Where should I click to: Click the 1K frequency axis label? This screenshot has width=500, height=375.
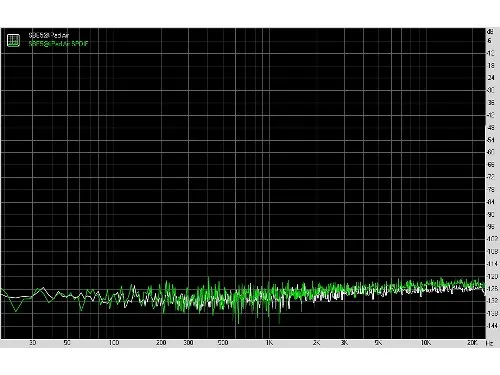pyautogui.click(x=269, y=343)
